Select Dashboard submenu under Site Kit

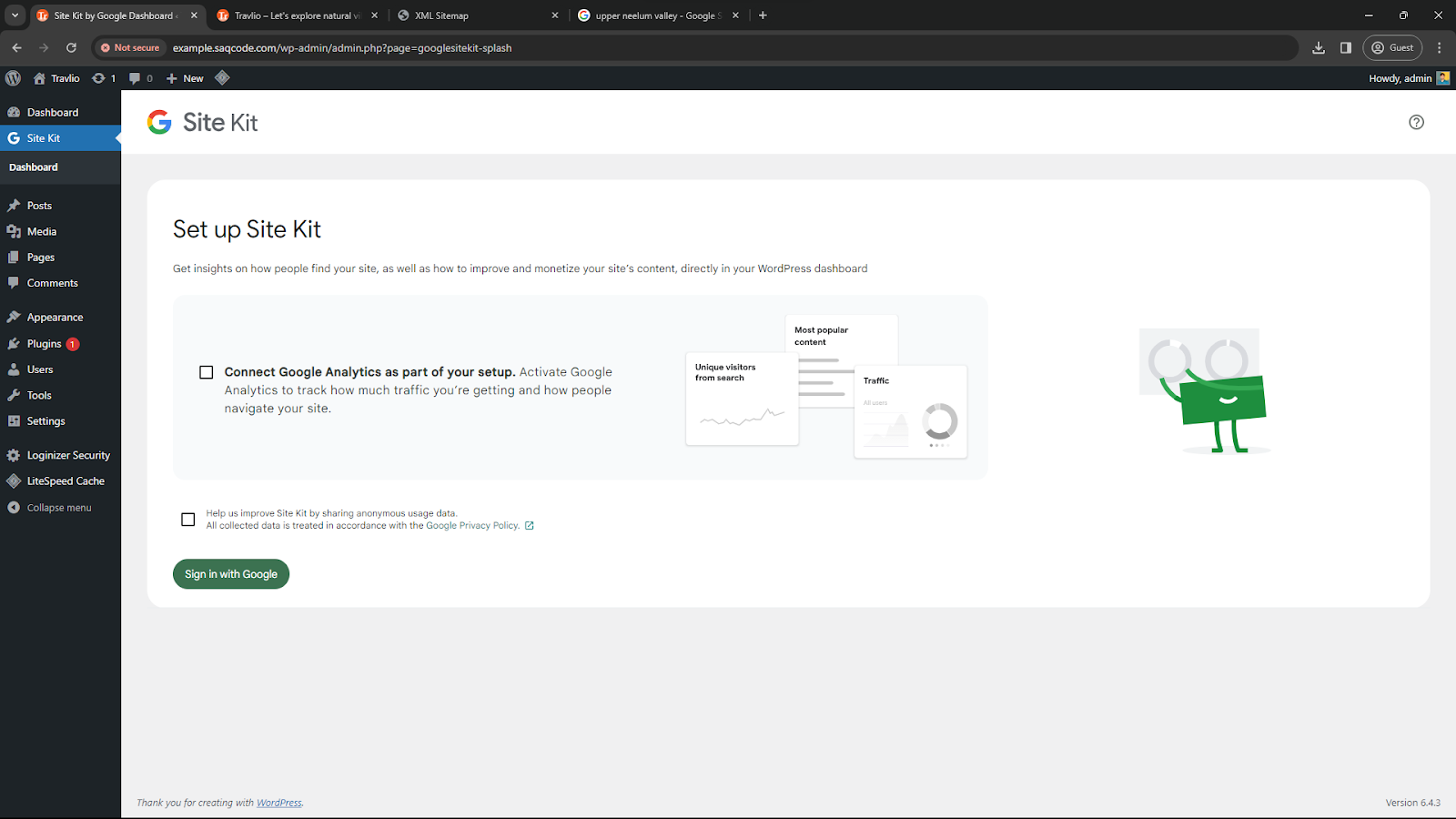tap(34, 167)
